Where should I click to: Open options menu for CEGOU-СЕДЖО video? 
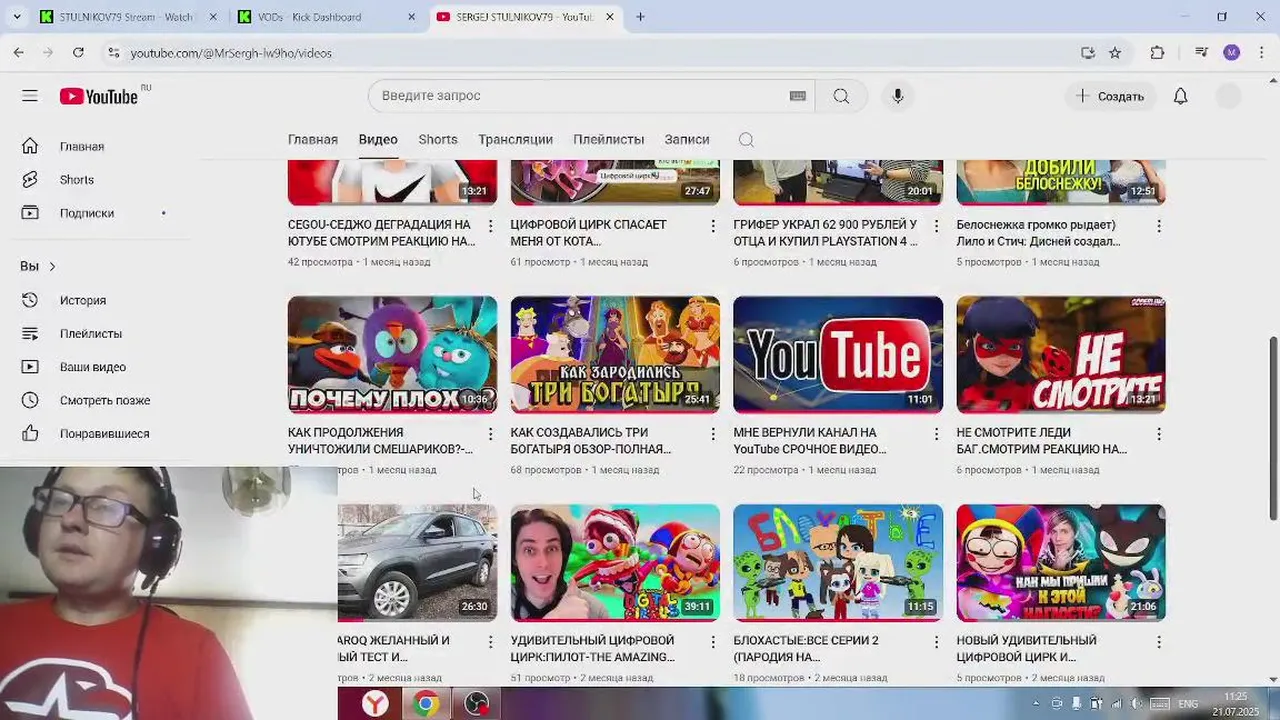[x=490, y=227]
